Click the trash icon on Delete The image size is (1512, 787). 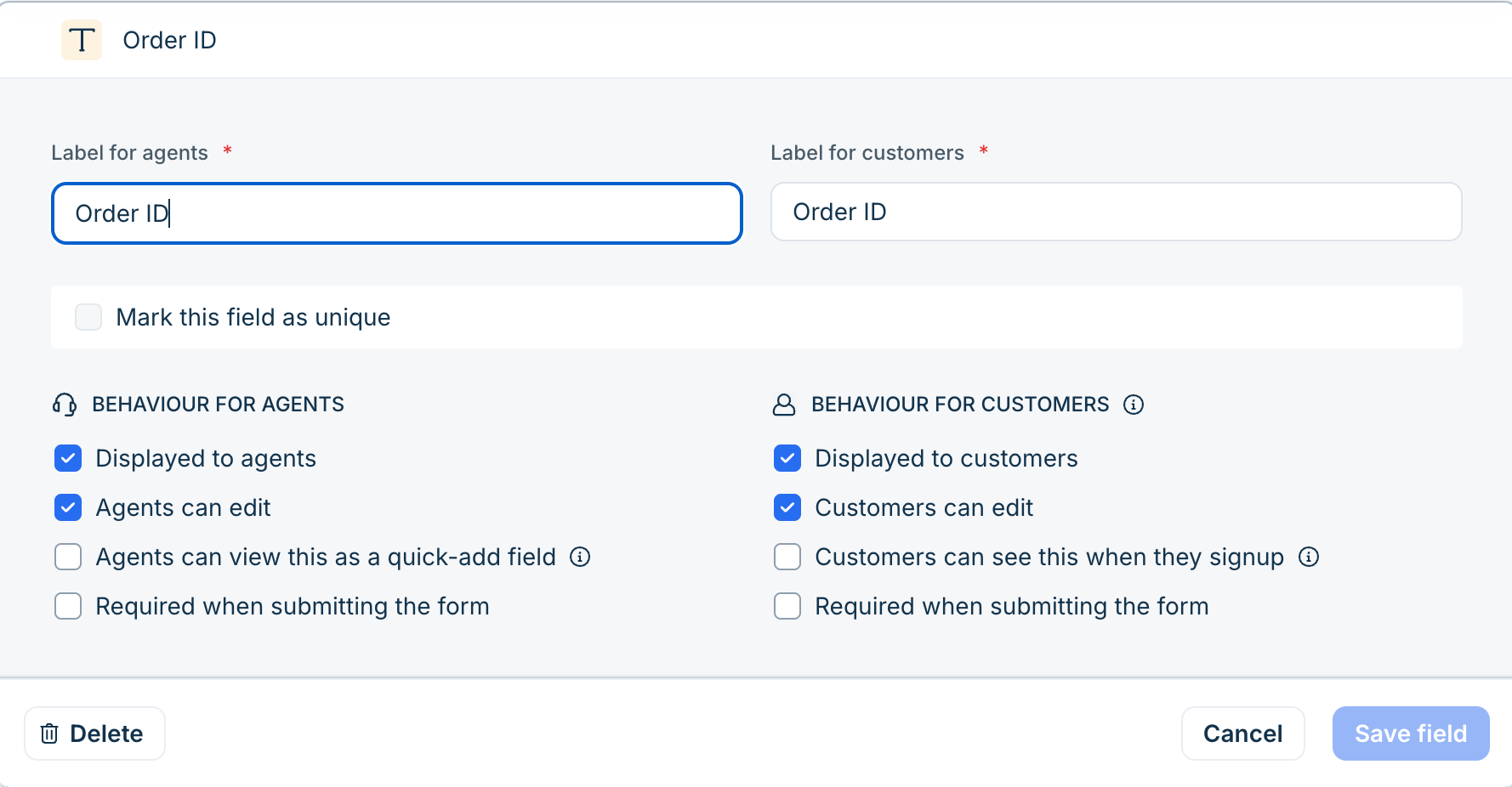pos(49,733)
